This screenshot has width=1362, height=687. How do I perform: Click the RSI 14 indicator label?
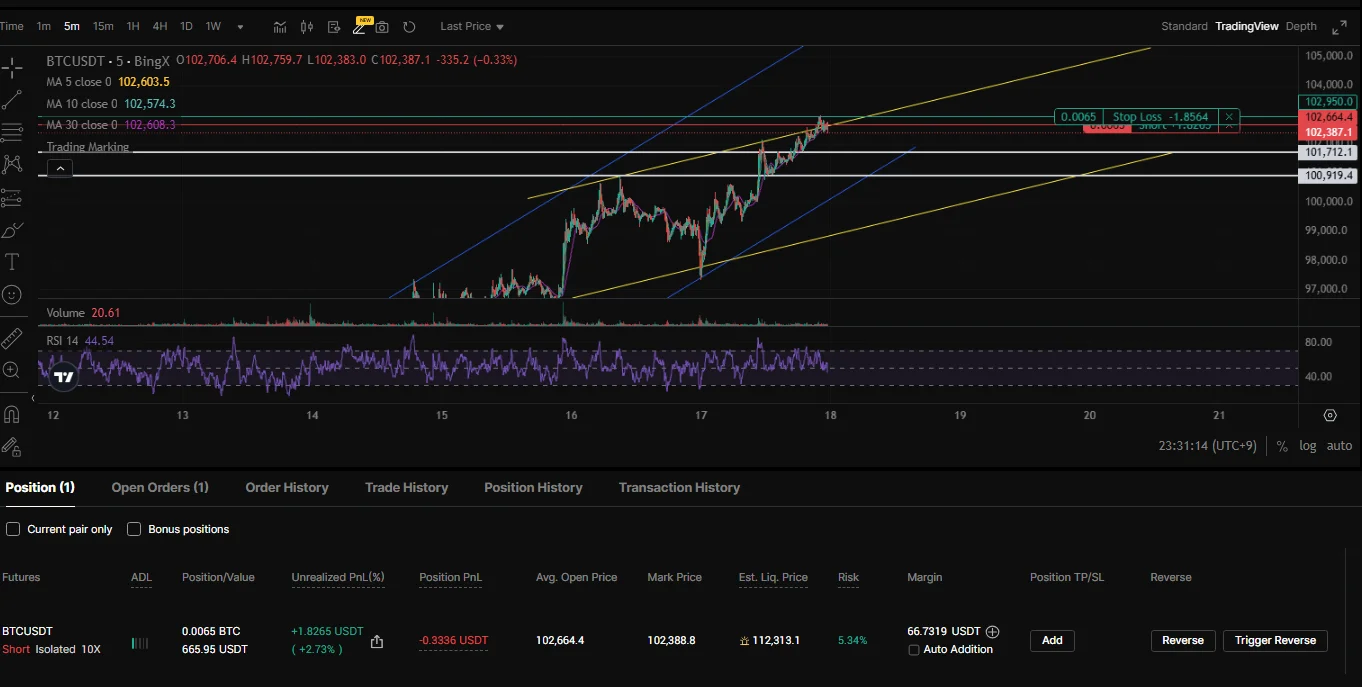point(62,341)
